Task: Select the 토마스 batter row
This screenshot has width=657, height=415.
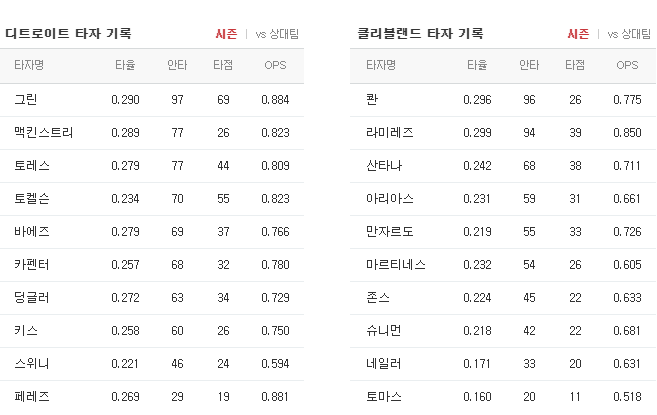Action: point(503,397)
